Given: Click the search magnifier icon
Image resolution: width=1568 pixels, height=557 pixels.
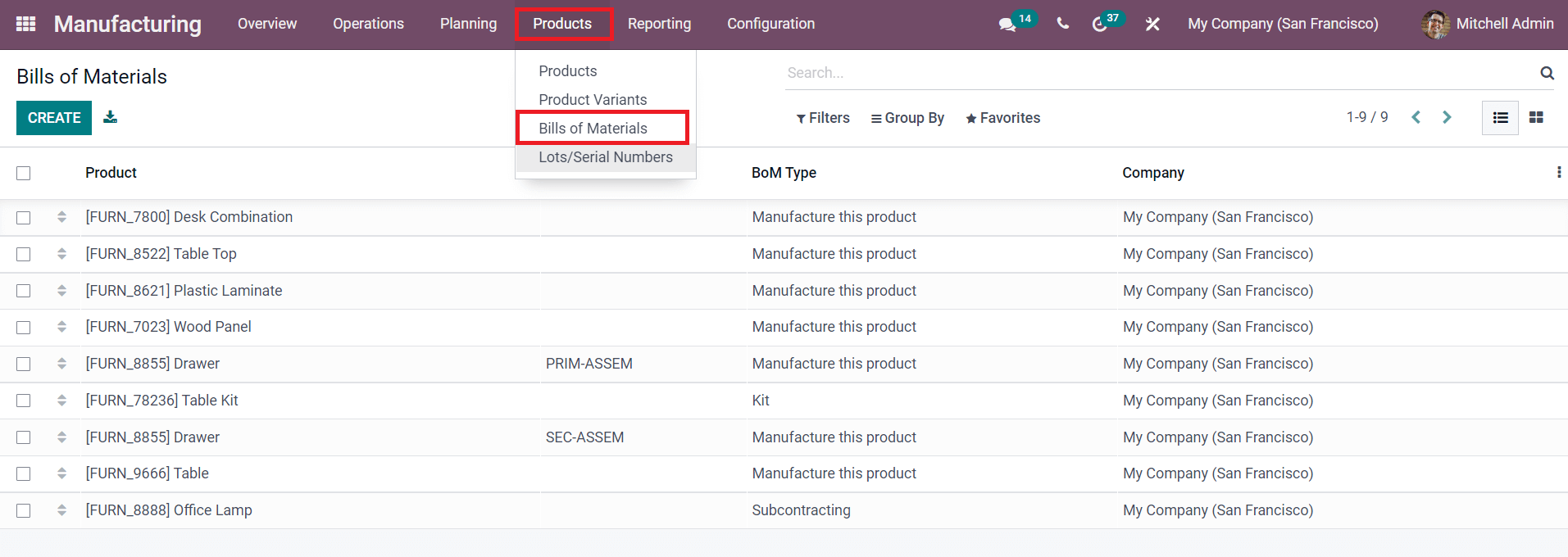Looking at the screenshot, I should point(1547,73).
